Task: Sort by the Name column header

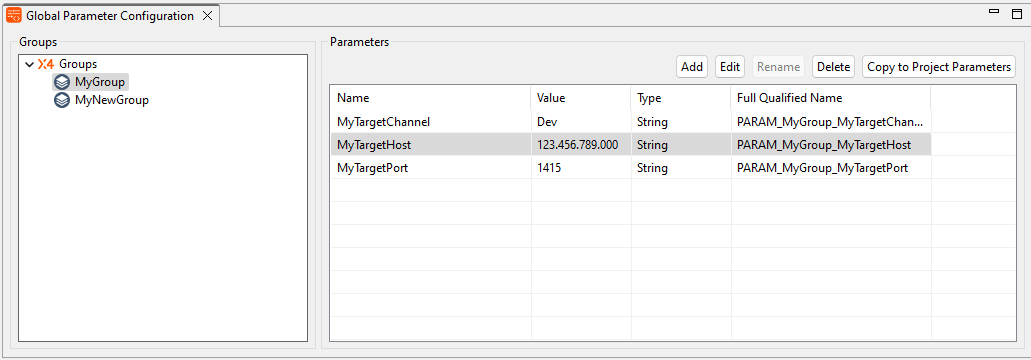Action: (x=431, y=98)
